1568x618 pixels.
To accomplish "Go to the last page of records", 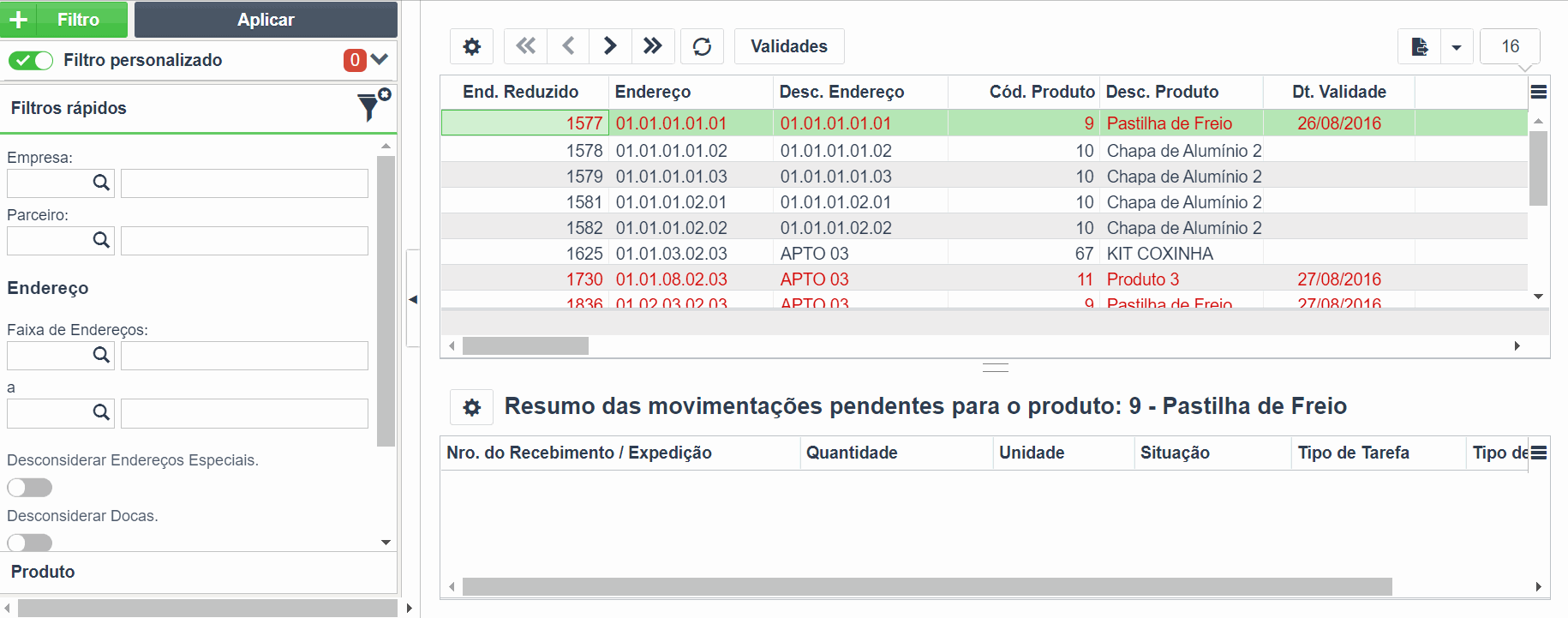I will pyautogui.click(x=653, y=46).
